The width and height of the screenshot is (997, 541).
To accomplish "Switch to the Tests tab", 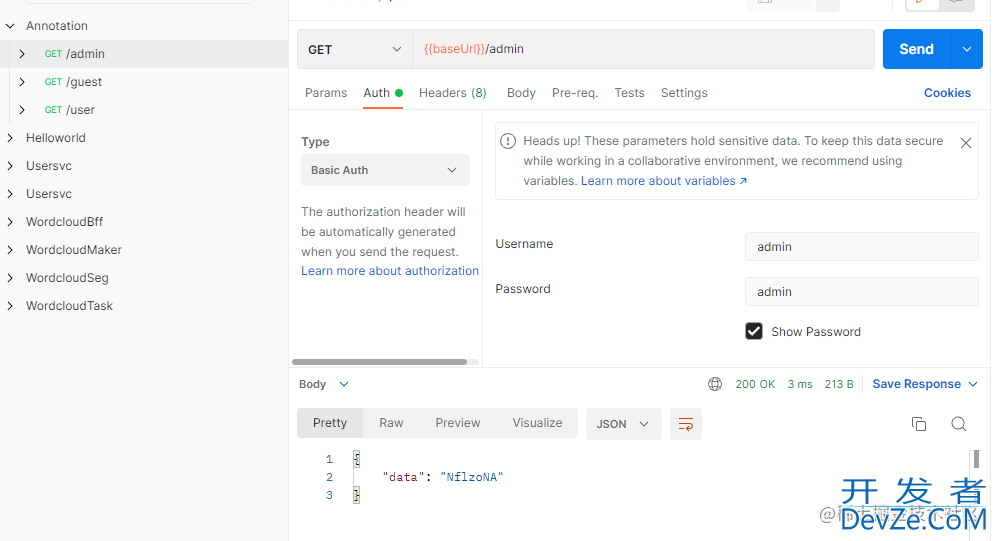I will pos(629,93).
